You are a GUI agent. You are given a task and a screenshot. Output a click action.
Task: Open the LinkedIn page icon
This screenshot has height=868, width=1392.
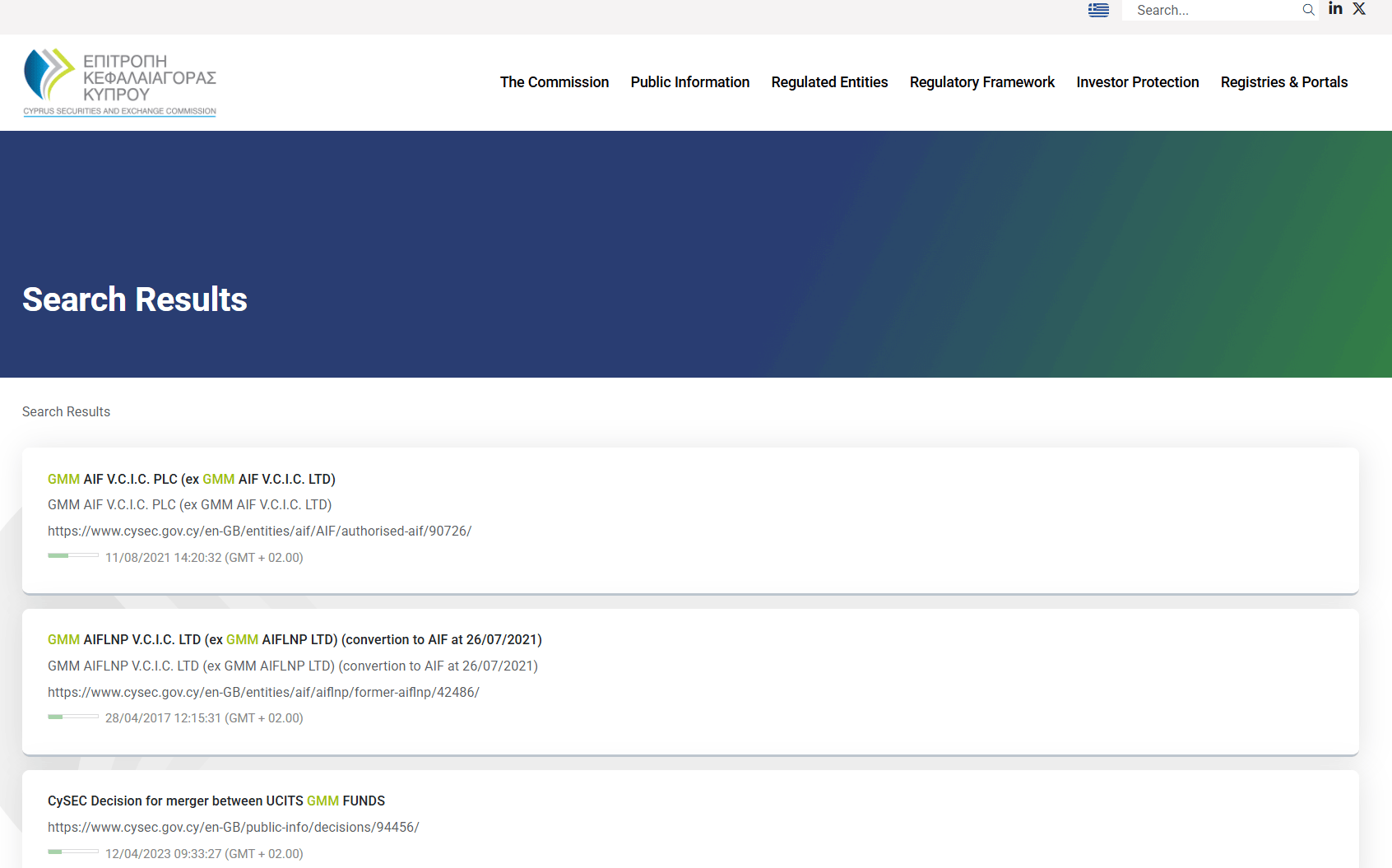click(1335, 8)
